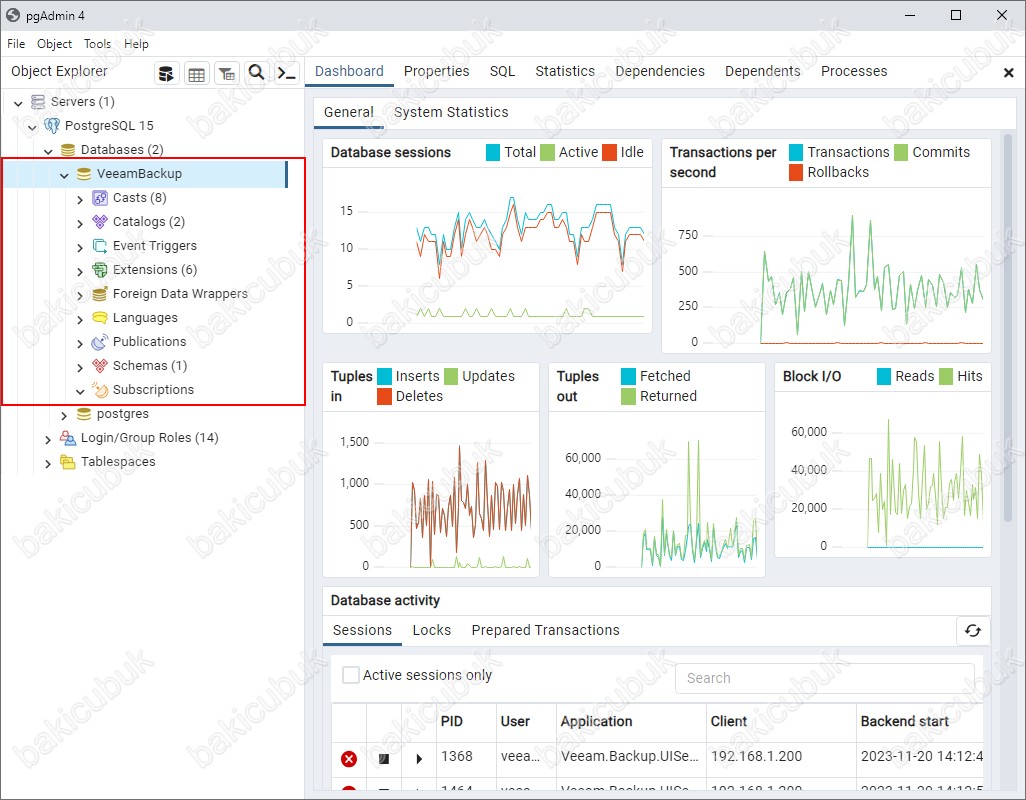Viewport: 1026px width, 800px height.
Task: Click the postgres database icon
Action: tap(84, 414)
